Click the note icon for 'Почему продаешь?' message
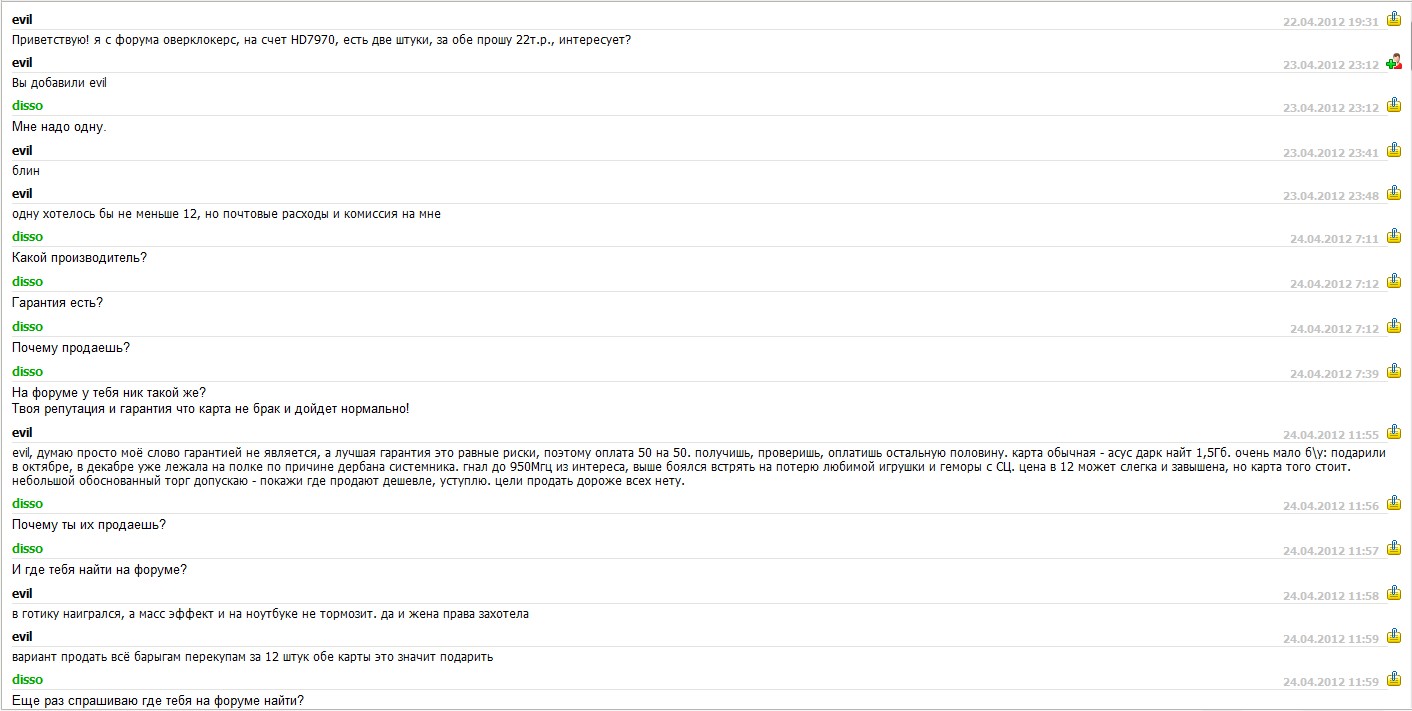The width and height of the screenshot is (1412, 711). 1394,326
